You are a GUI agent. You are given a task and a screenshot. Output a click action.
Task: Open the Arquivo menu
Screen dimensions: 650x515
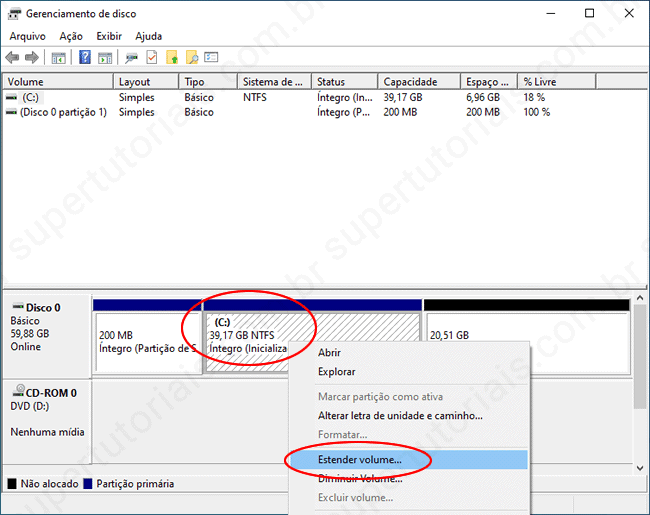pos(27,36)
